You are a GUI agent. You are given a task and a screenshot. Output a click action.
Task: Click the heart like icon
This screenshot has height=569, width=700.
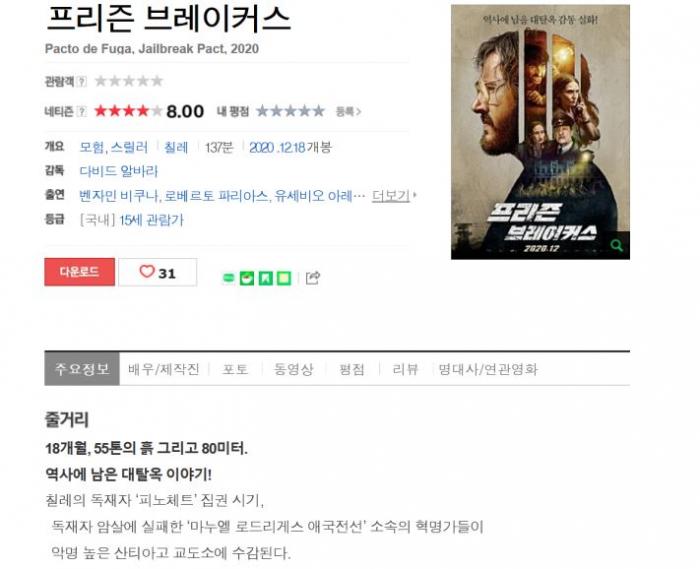pyautogui.click(x=147, y=271)
